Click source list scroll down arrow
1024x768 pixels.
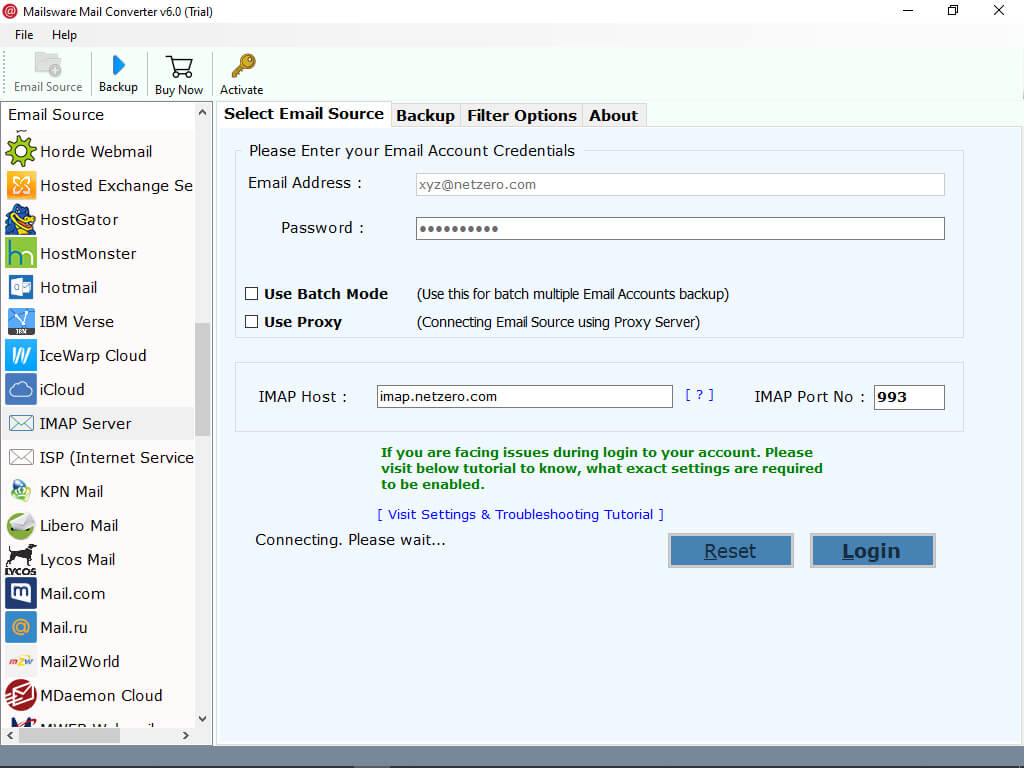202,719
